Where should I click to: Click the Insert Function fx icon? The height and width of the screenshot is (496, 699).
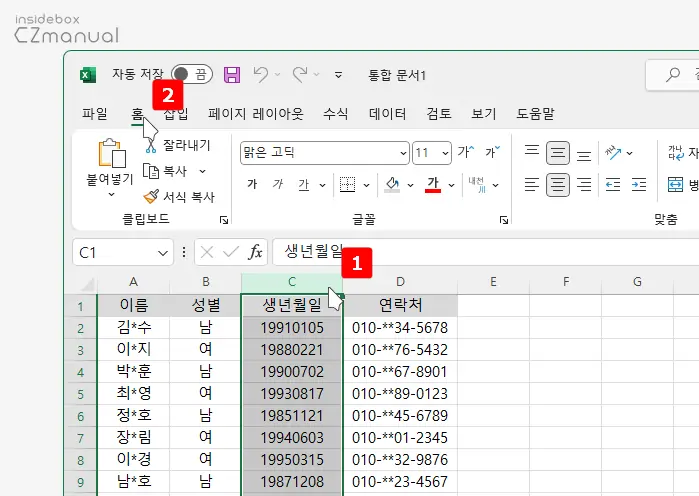pyautogui.click(x=255, y=253)
